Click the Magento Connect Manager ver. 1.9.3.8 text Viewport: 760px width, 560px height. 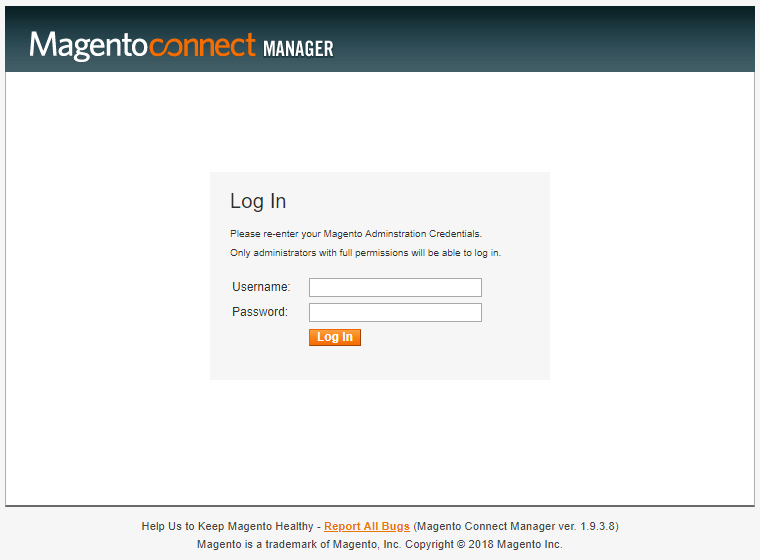tap(516, 526)
